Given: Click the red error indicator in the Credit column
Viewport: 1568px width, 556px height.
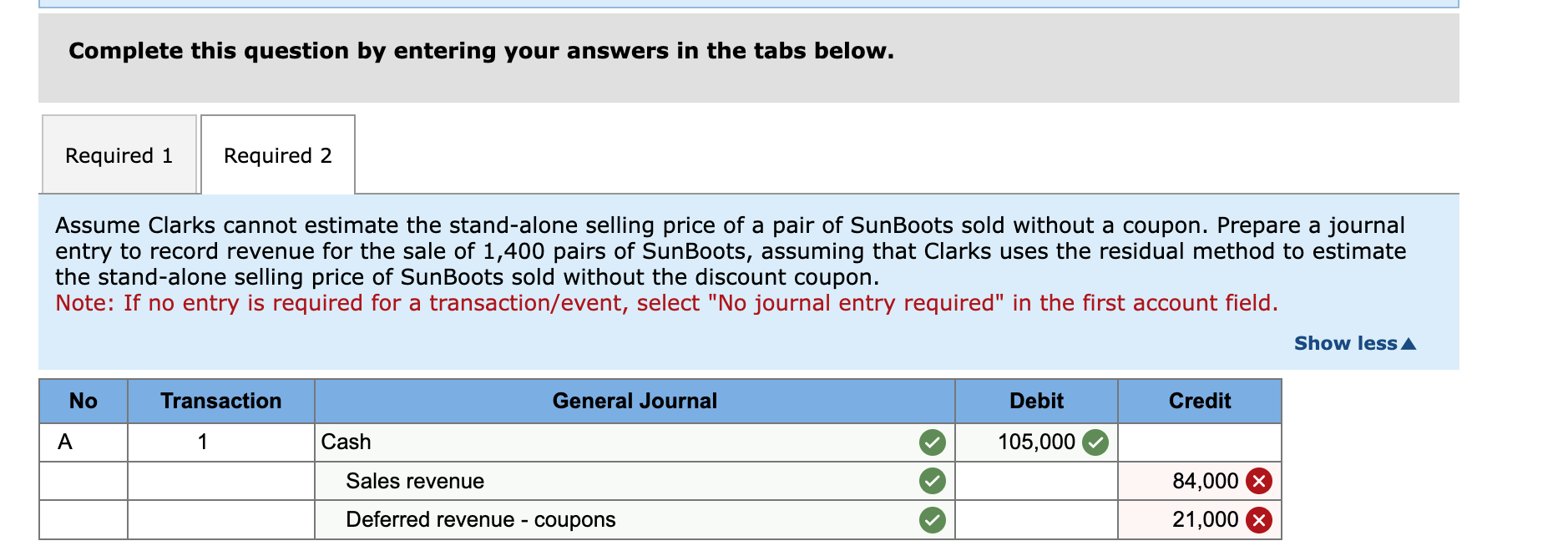Looking at the screenshot, I should pos(1257,481).
